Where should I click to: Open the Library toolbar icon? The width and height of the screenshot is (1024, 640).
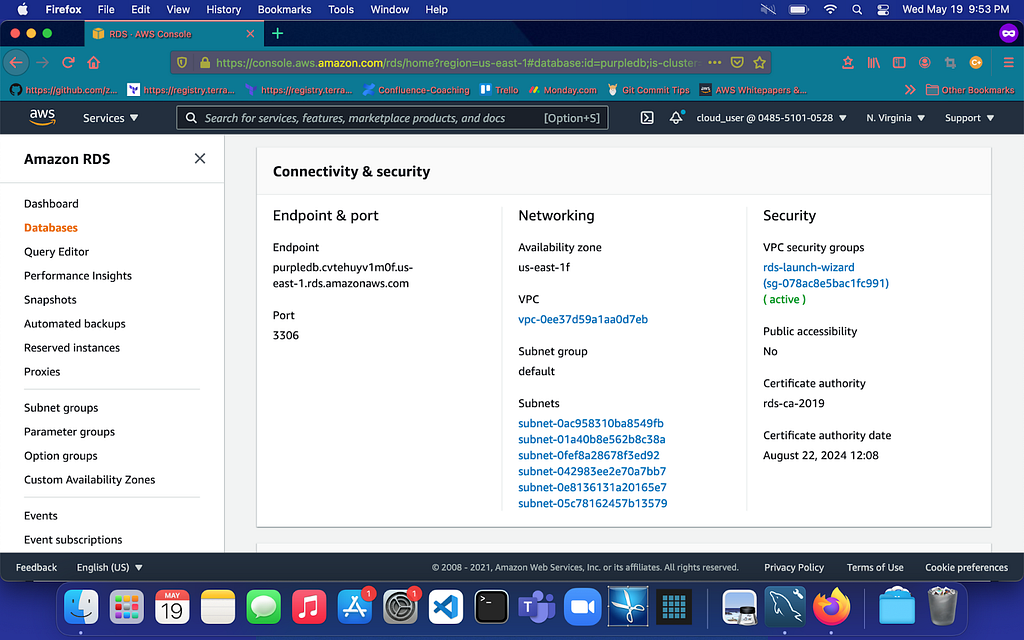(x=873, y=63)
